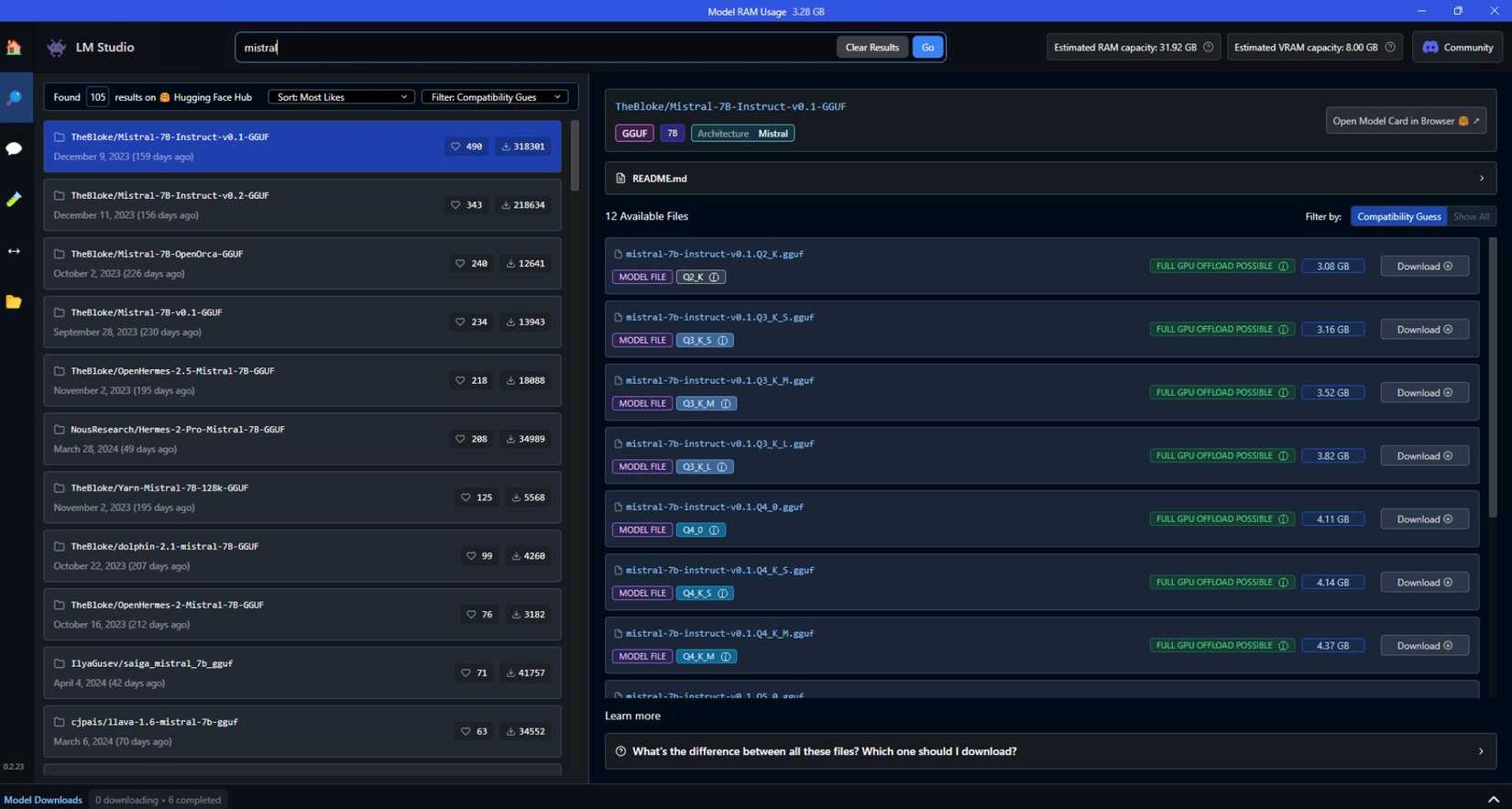Click the model title TheBloke/Mistral-7B-Instruct-v0.1-GGUF link
The image size is (1512, 809).
(730, 106)
